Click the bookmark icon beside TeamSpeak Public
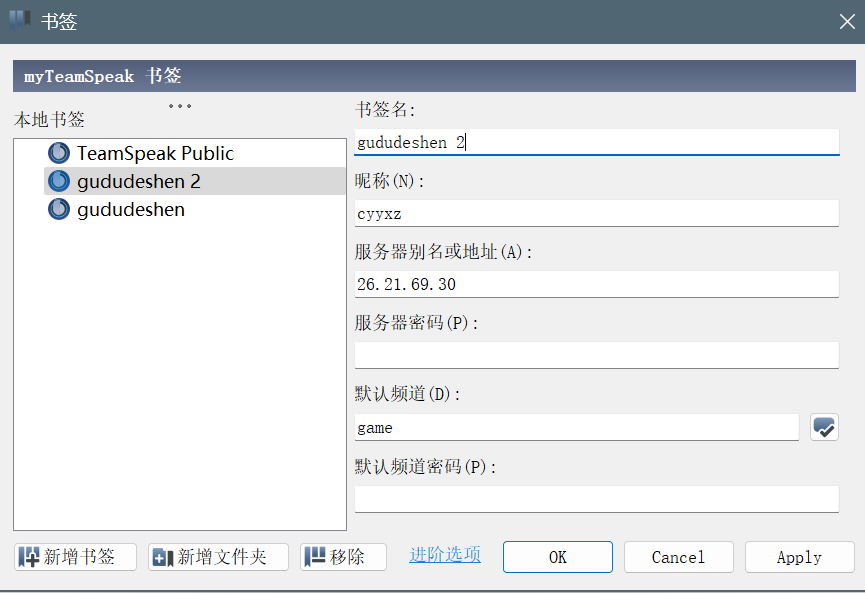This screenshot has width=865, height=593. [58, 152]
